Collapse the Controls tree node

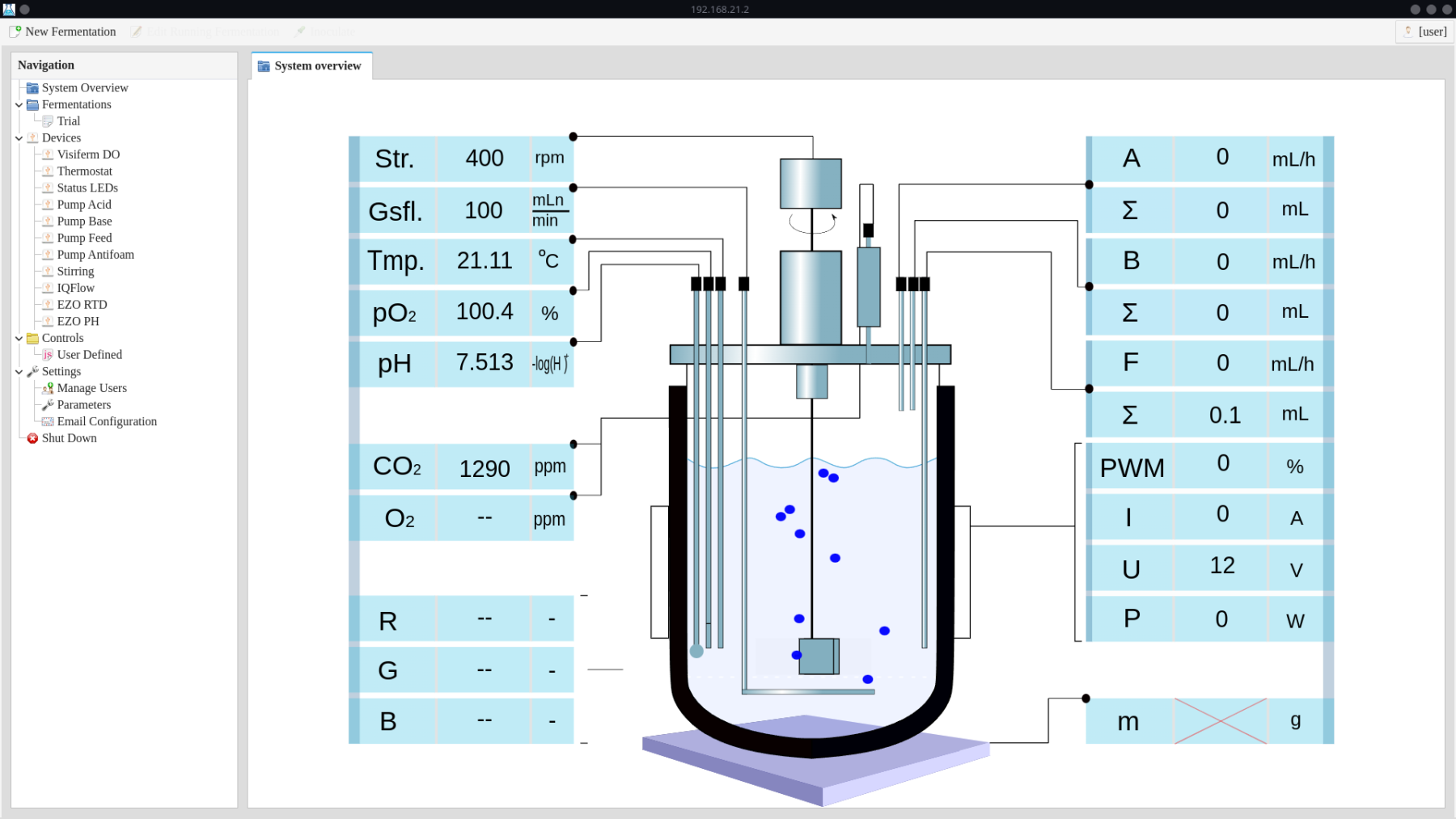(x=19, y=339)
